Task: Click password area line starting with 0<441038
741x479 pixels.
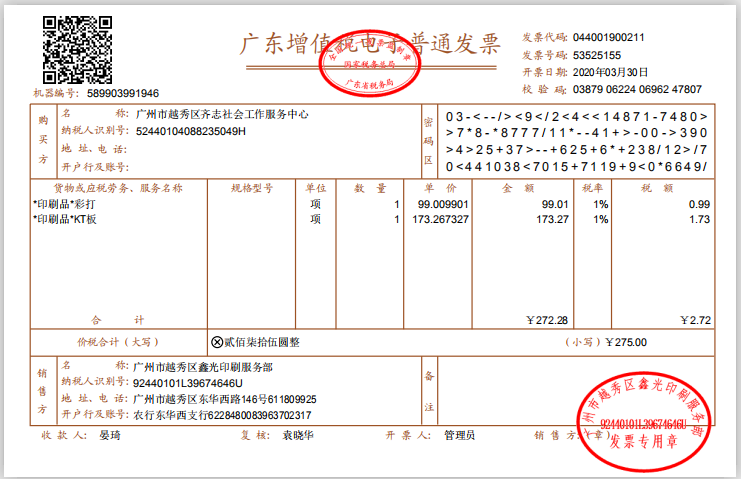Action: pos(577,167)
